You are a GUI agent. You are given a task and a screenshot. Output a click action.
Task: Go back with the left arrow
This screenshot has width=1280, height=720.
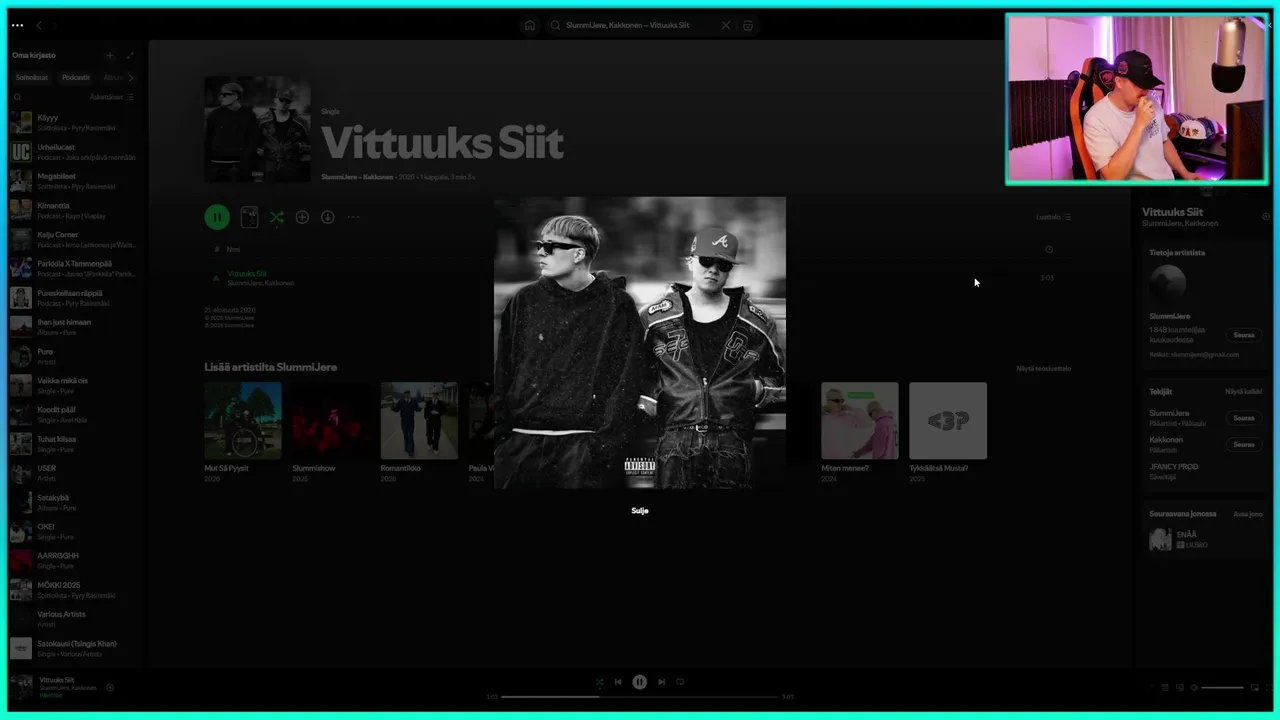tap(39, 25)
